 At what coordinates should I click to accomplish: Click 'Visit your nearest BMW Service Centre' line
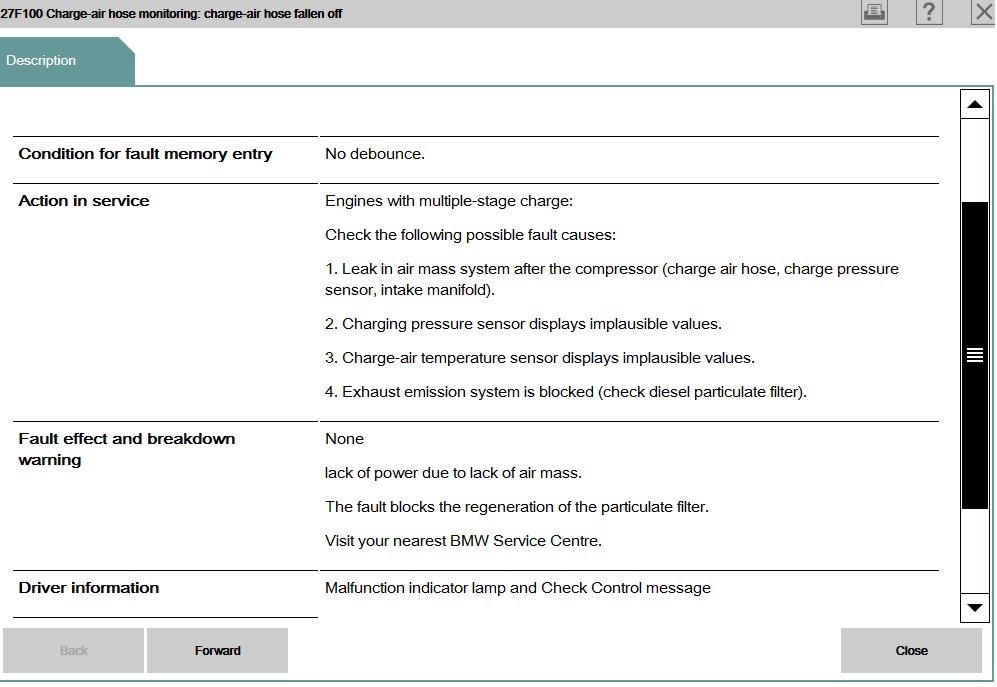coord(463,541)
